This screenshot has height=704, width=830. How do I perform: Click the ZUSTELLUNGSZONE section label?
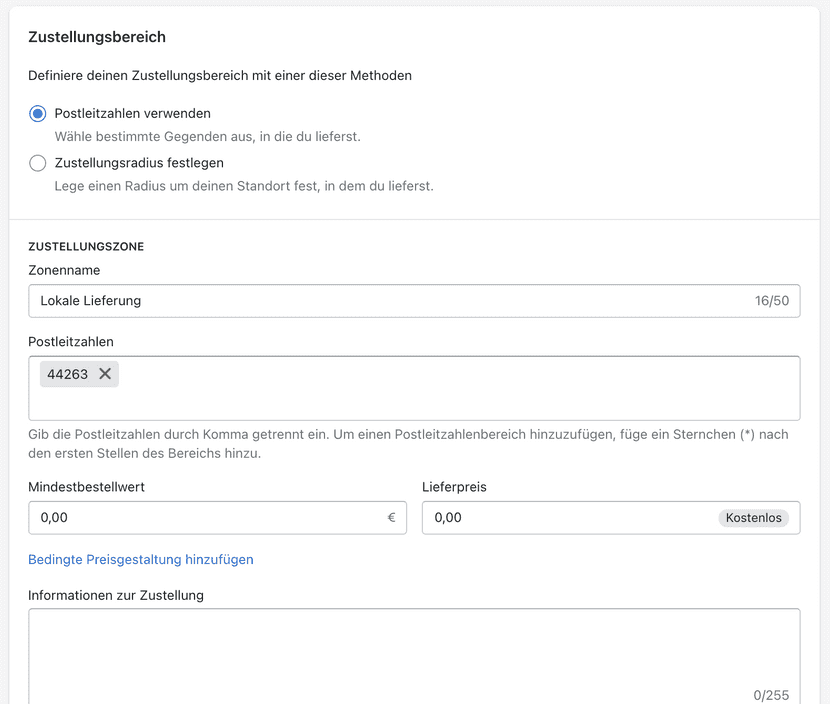(86, 247)
